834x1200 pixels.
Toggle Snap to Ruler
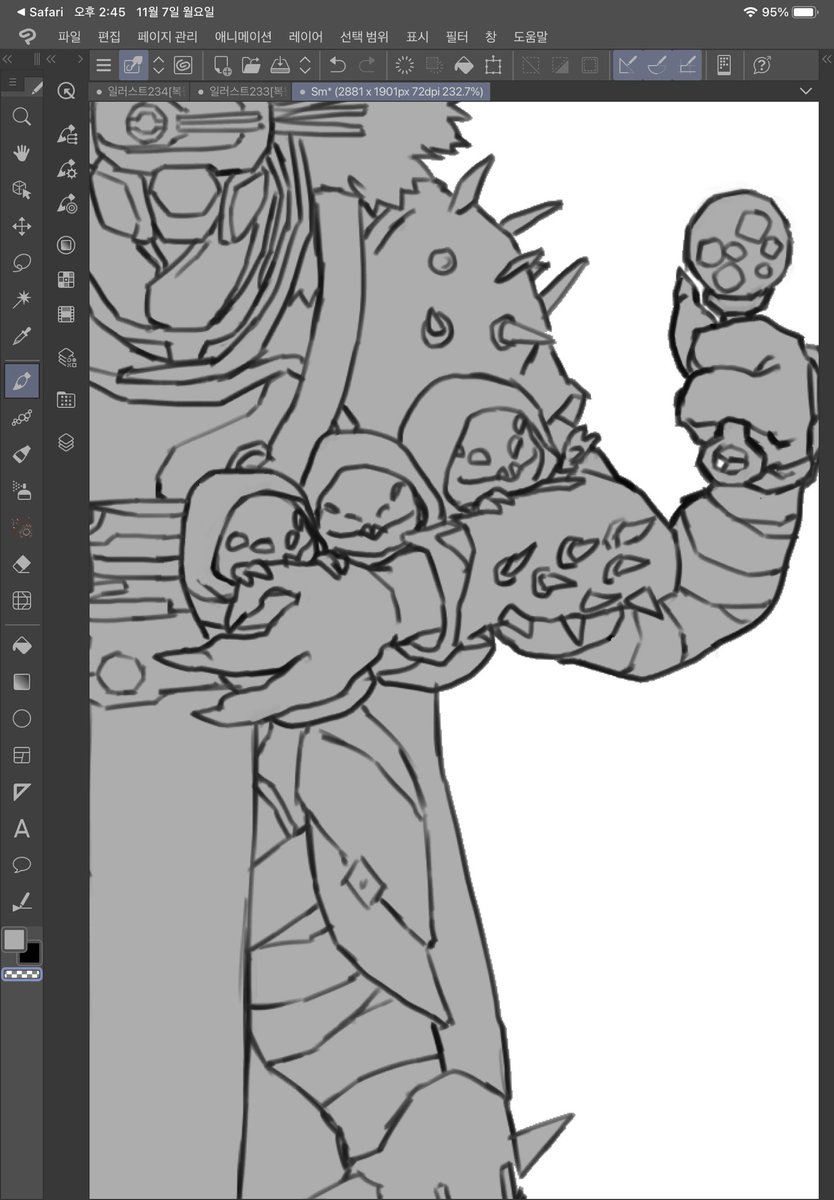pyautogui.click(x=628, y=66)
